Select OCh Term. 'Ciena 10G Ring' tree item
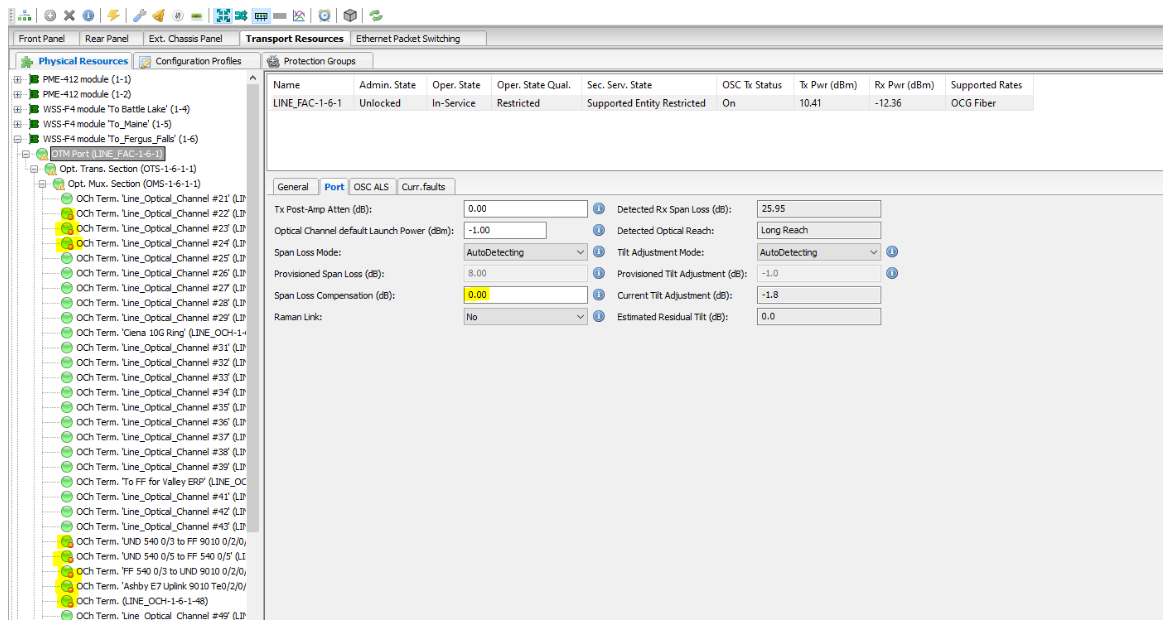 (161, 332)
